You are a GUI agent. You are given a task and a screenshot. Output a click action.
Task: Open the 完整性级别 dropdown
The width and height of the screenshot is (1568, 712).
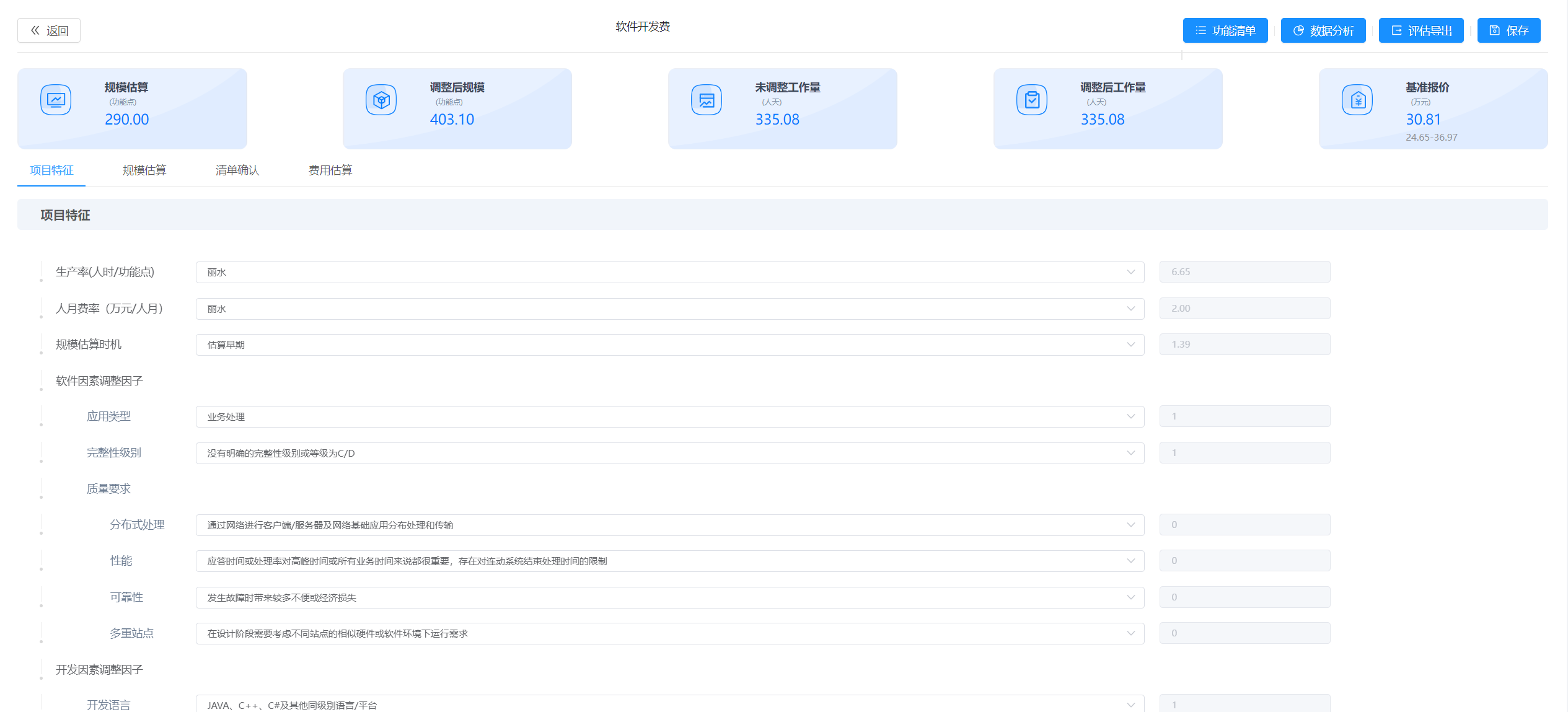click(x=670, y=453)
